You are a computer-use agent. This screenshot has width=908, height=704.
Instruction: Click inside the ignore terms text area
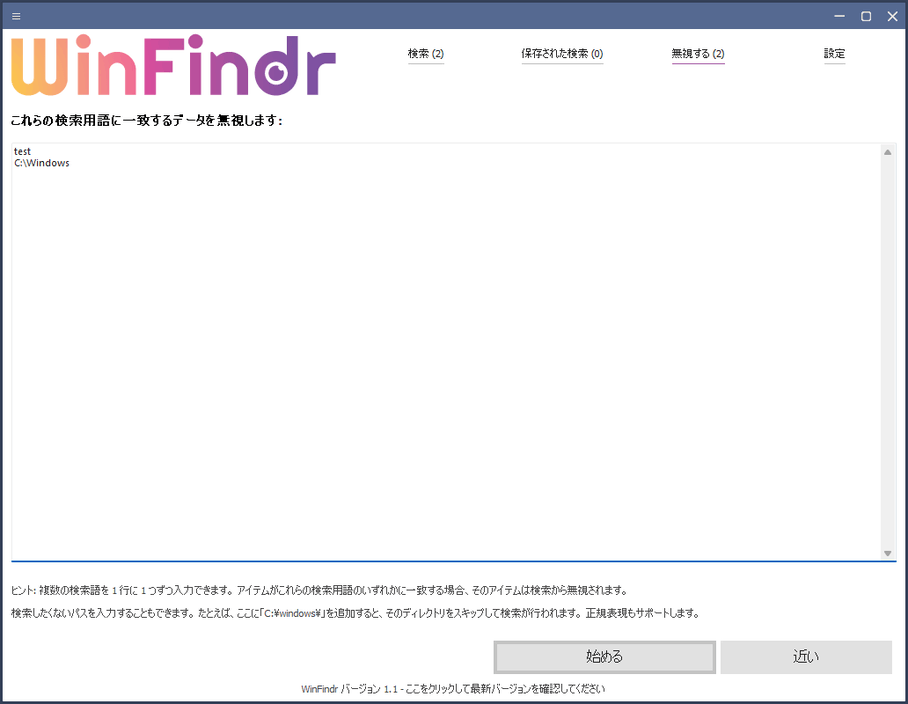coord(446,352)
